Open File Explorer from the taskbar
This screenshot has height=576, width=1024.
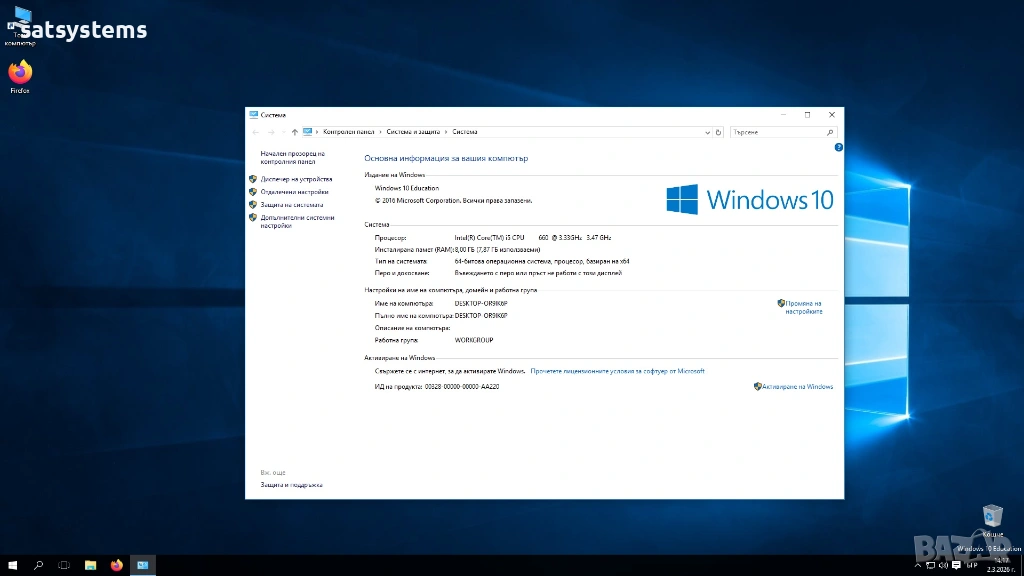point(90,565)
